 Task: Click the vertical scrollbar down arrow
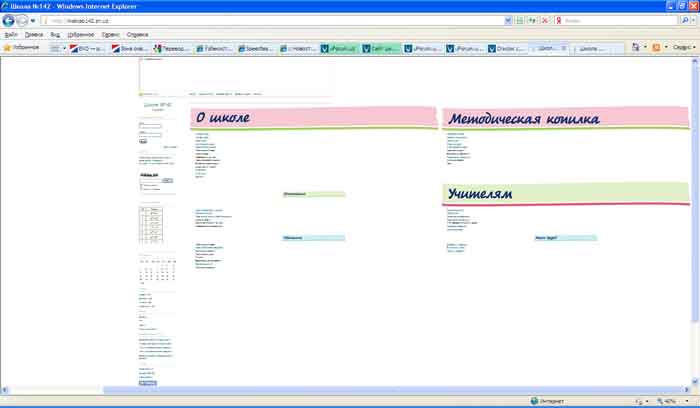(694, 389)
